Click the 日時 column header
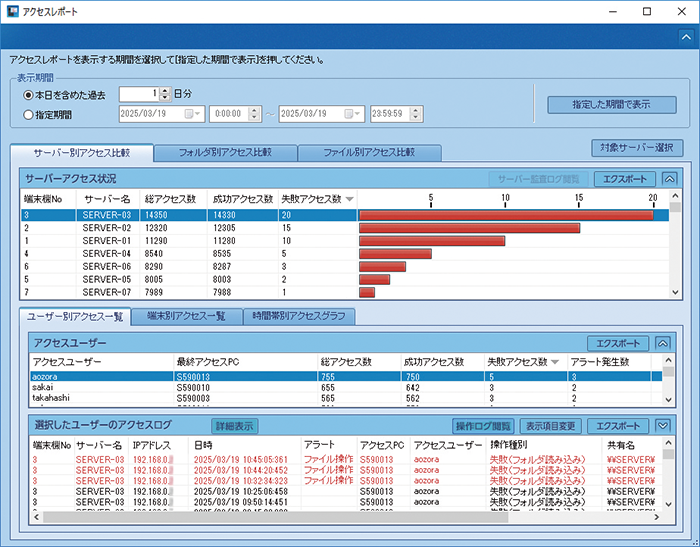Screen dimensions: 700x547 click(x=245, y=445)
